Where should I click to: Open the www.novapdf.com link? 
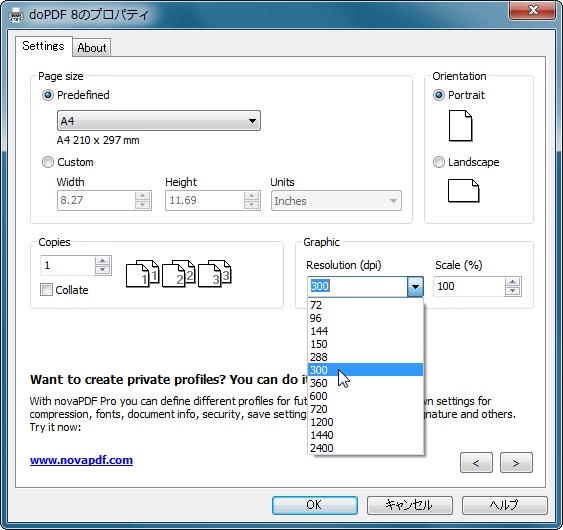click(82, 460)
